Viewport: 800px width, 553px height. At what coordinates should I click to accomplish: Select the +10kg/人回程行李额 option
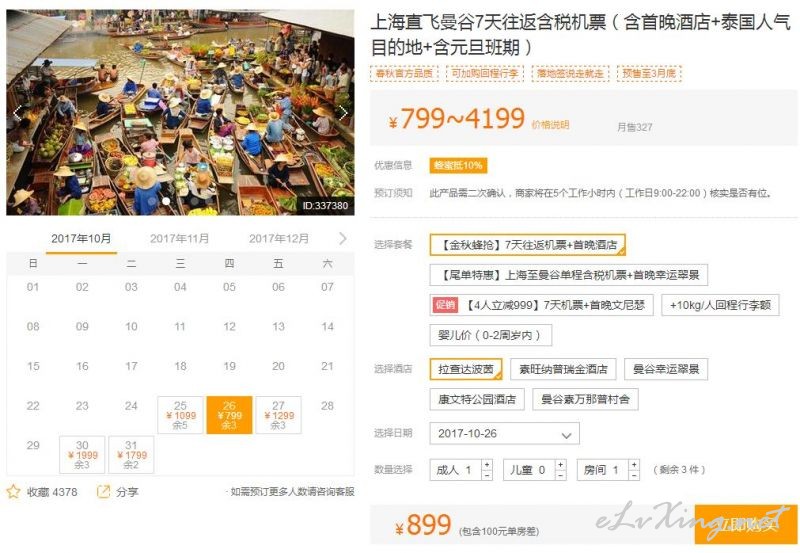coord(720,305)
